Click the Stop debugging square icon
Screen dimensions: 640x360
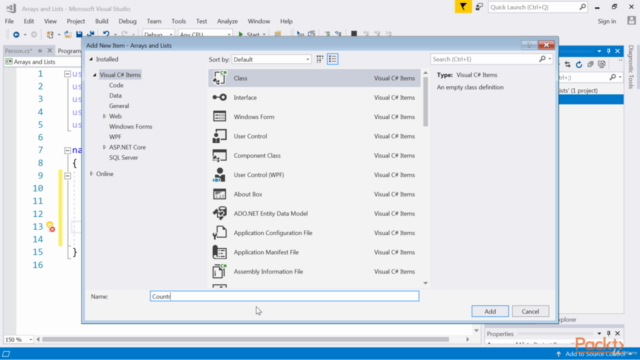pos(354,34)
